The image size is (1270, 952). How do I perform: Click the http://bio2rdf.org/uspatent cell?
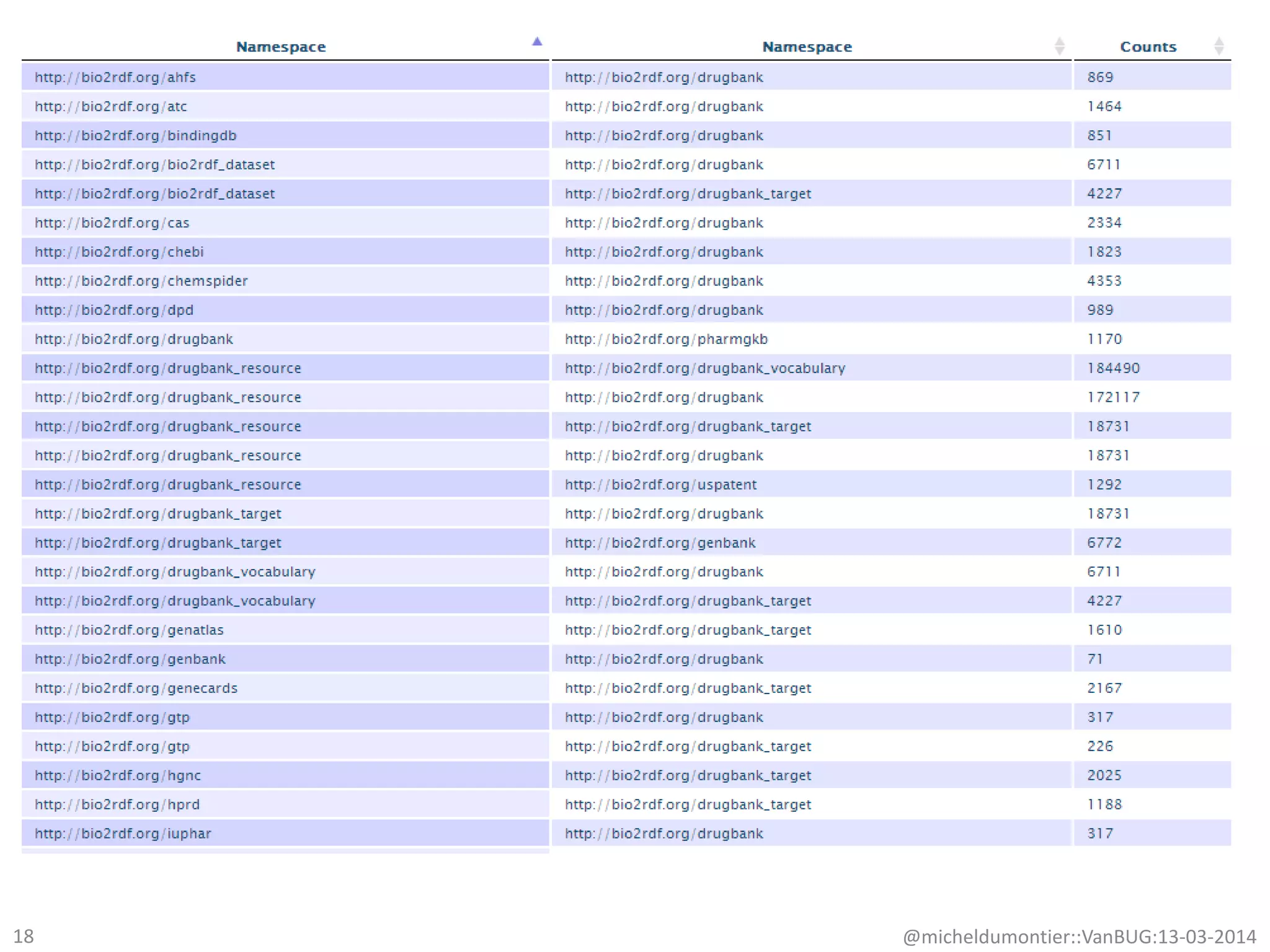(x=660, y=485)
